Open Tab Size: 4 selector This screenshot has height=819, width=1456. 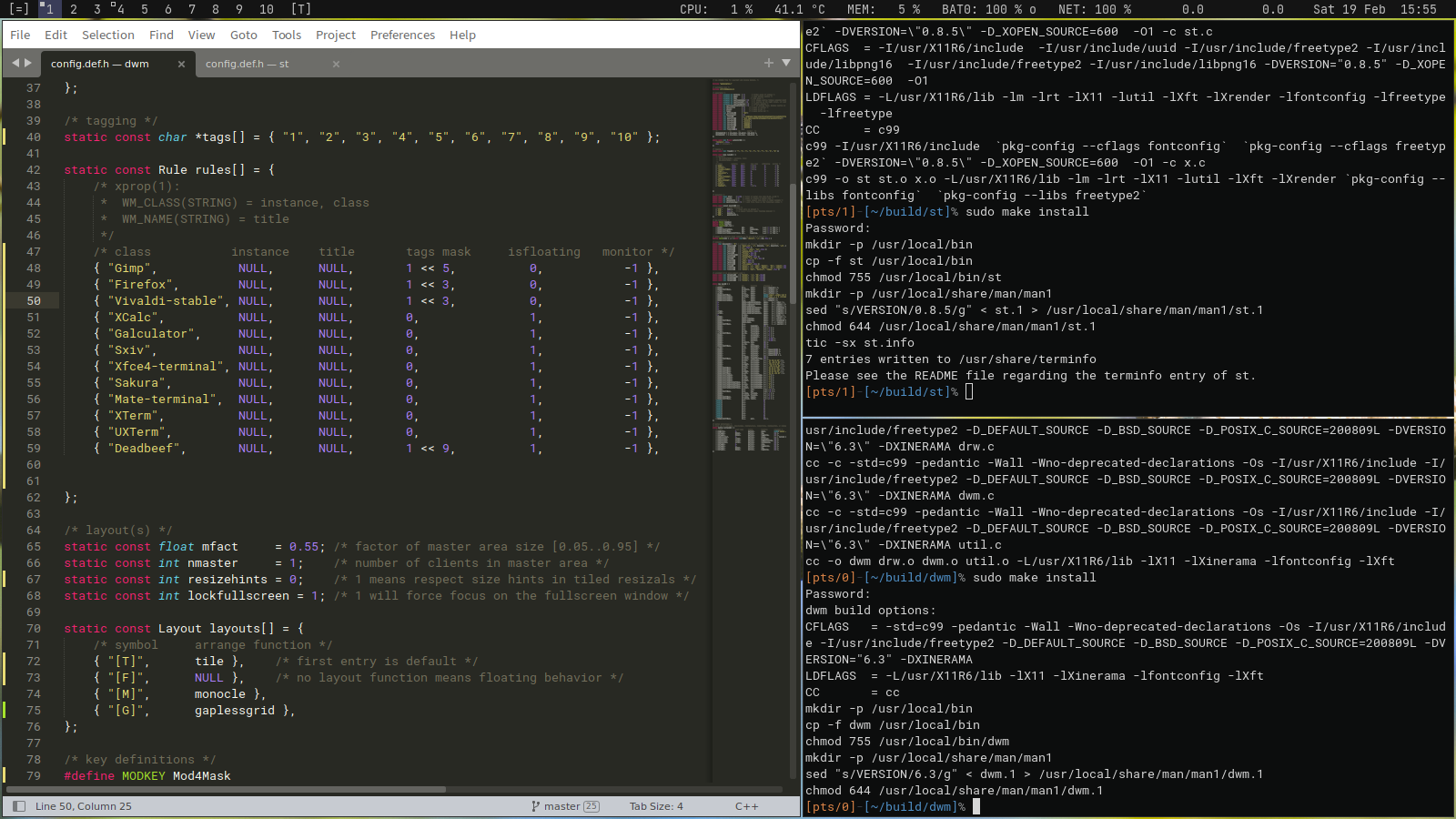point(655,806)
